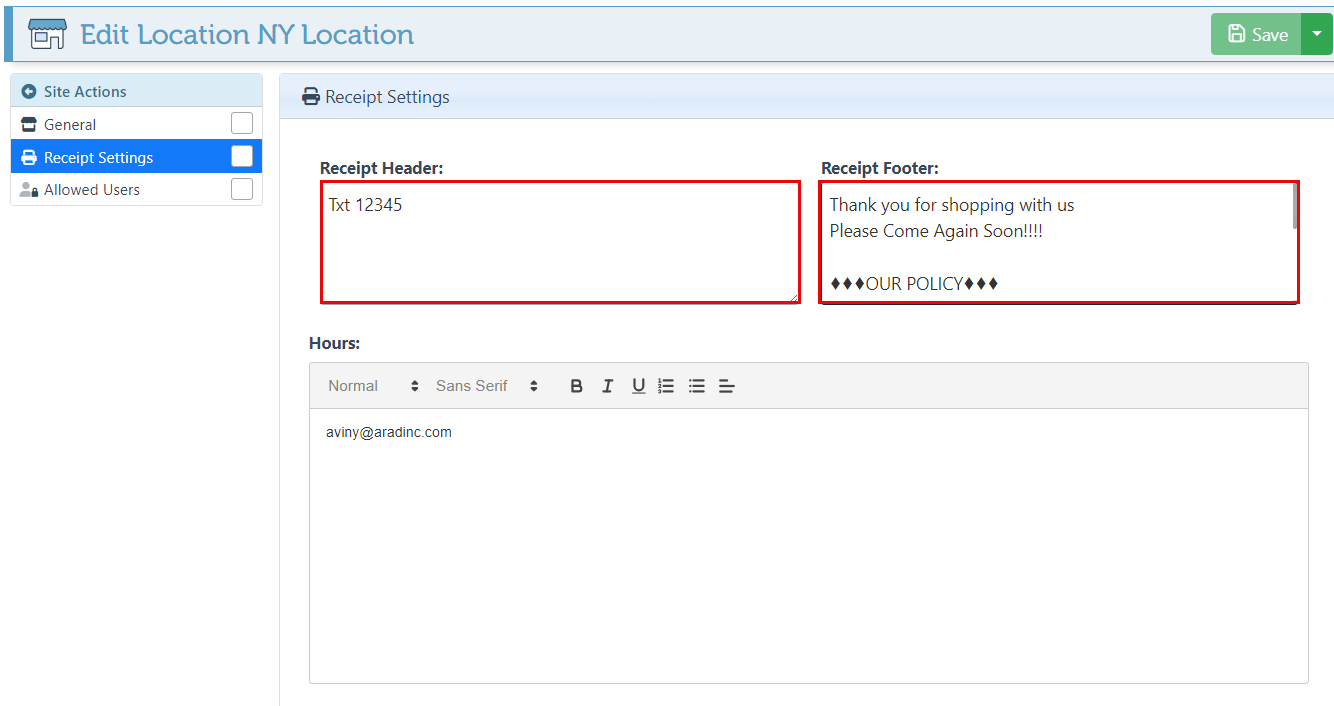This screenshot has height=706, width=1334.
Task: Toggle the Receipt Settings checkbox
Action: [x=242, y=157]
